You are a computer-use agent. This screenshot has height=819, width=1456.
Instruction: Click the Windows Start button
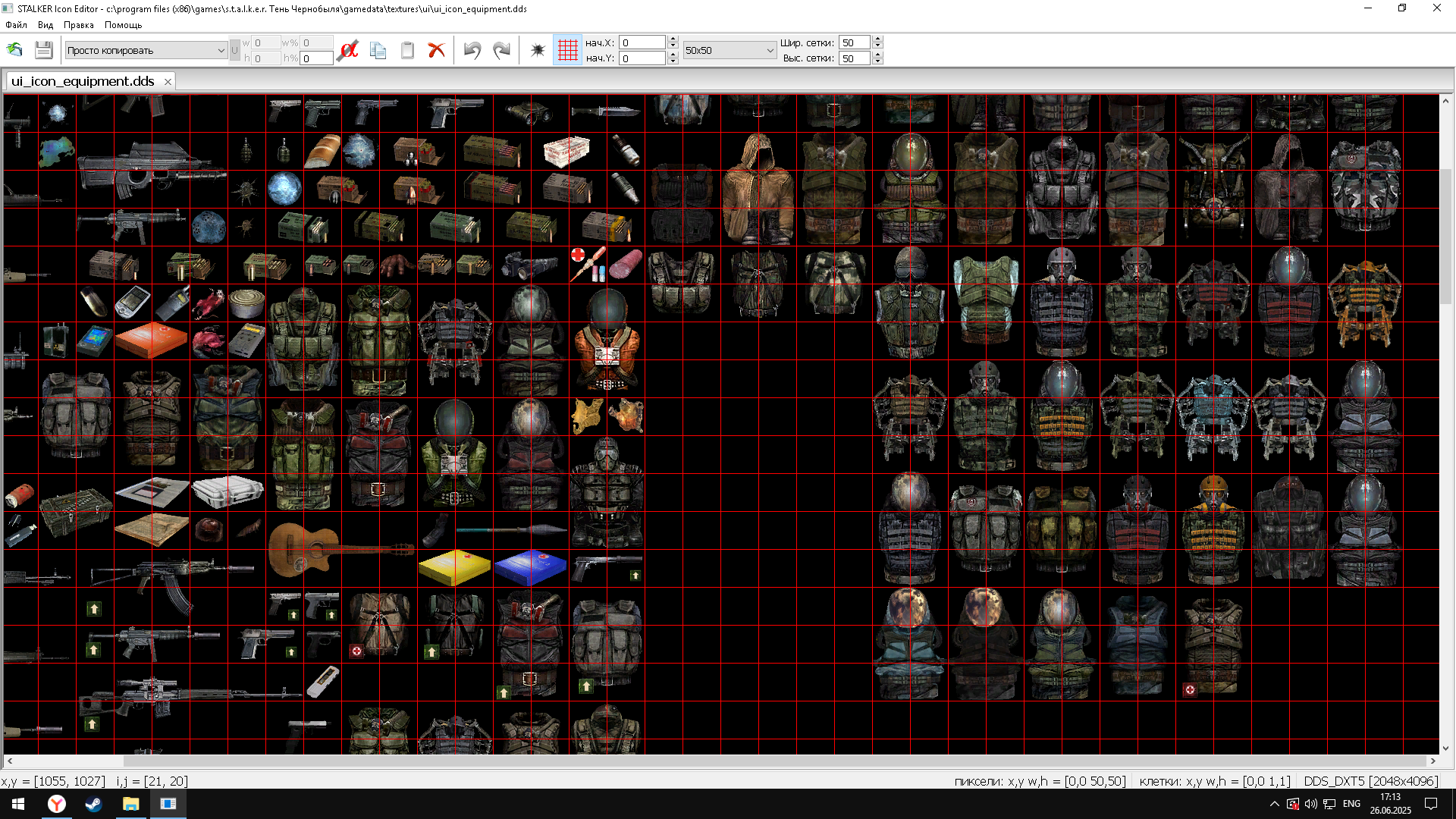click(18, 804)
